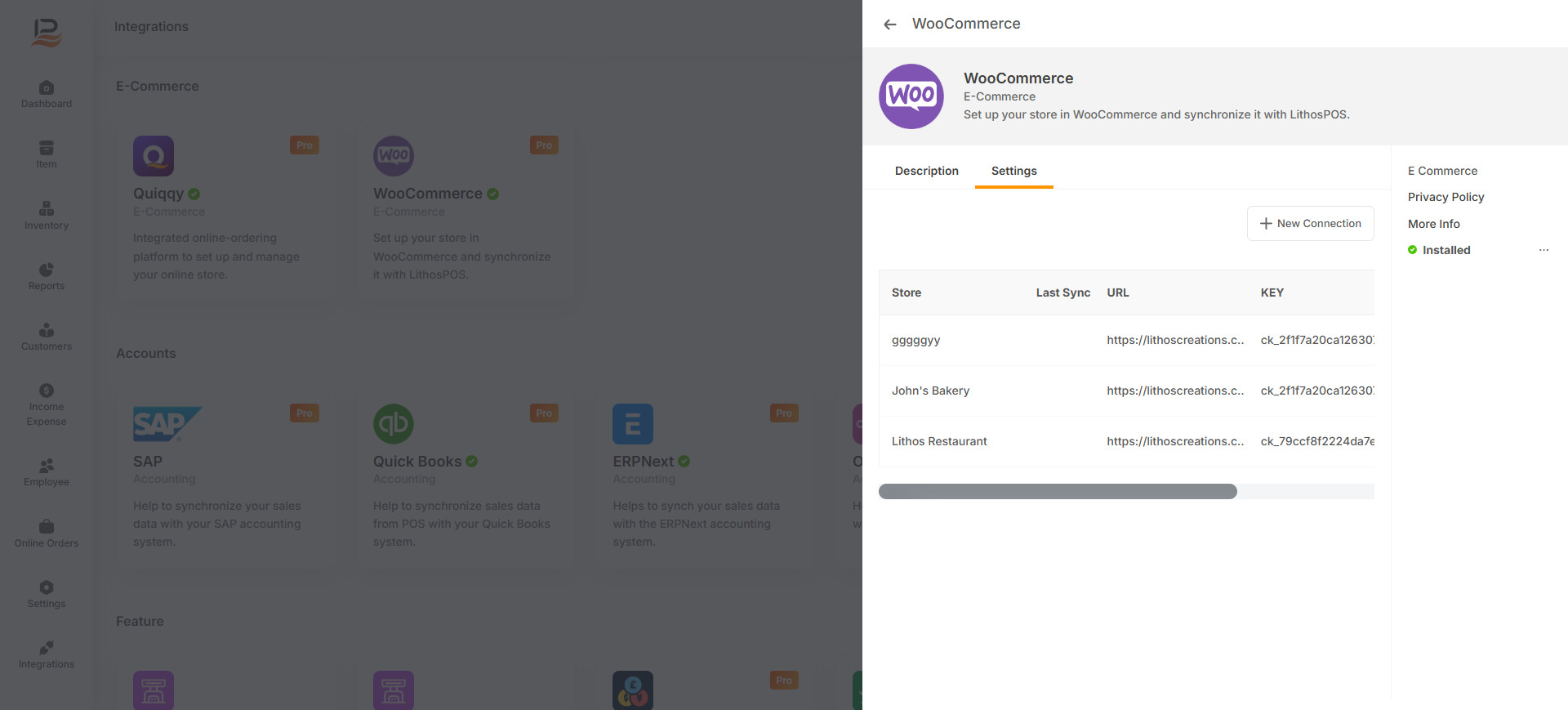Click the green verified check beside ERPNext
Image resolution: width=1568 pixels, height=710 pixels.
(684, 462)
